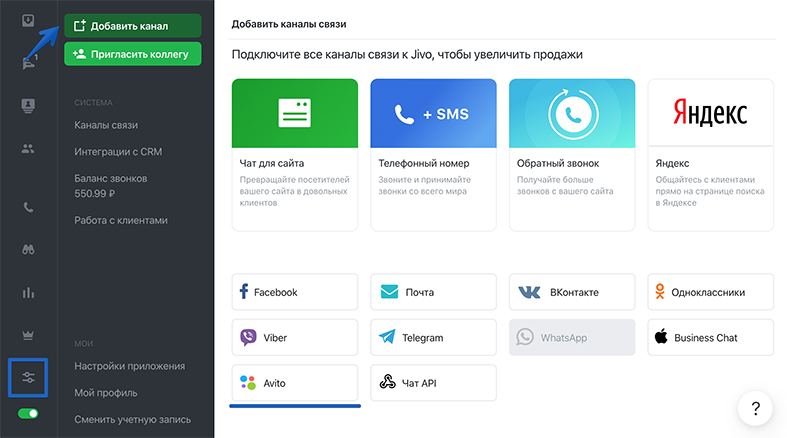Toggle the green online status switch

point(28,413)
